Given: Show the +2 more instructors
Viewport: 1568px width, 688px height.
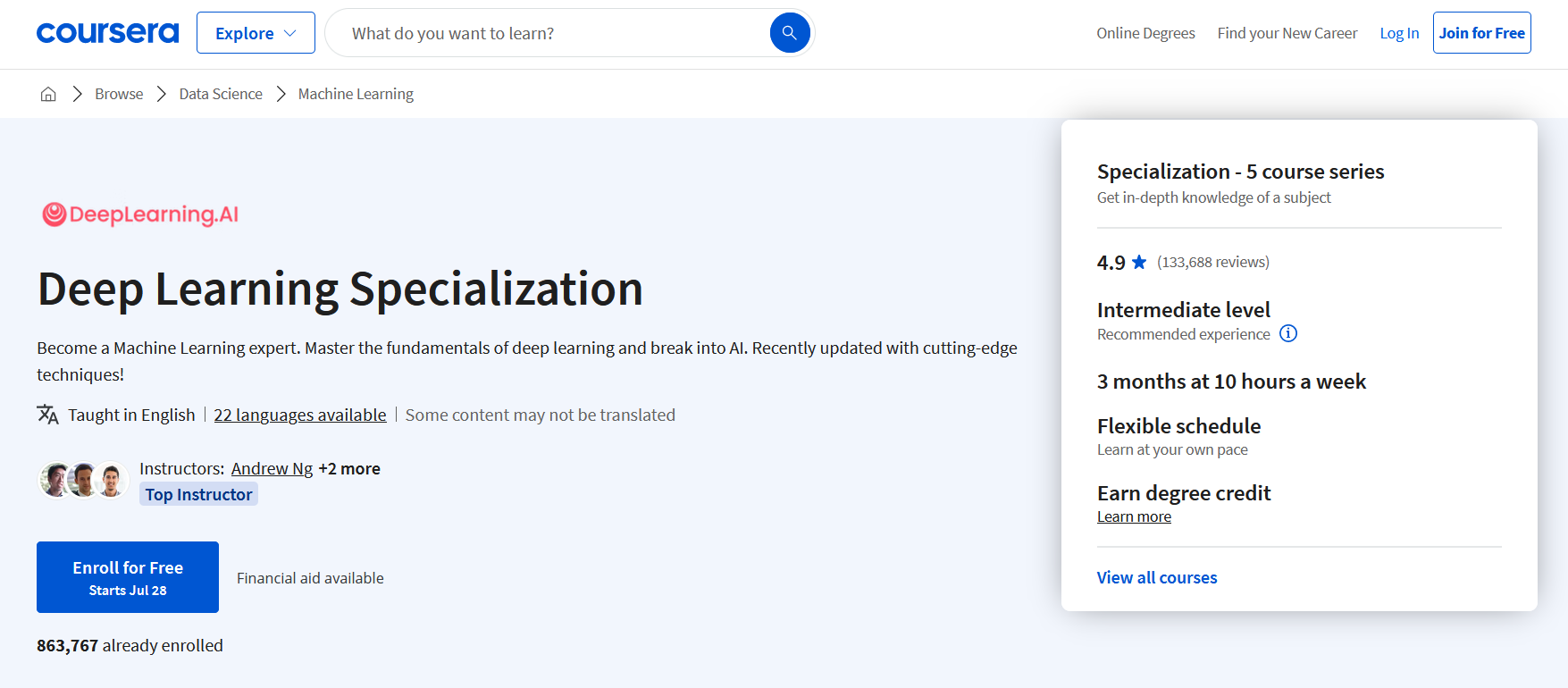Looking at the screenshot, I should pyautogui.click(x=349, y=468).
